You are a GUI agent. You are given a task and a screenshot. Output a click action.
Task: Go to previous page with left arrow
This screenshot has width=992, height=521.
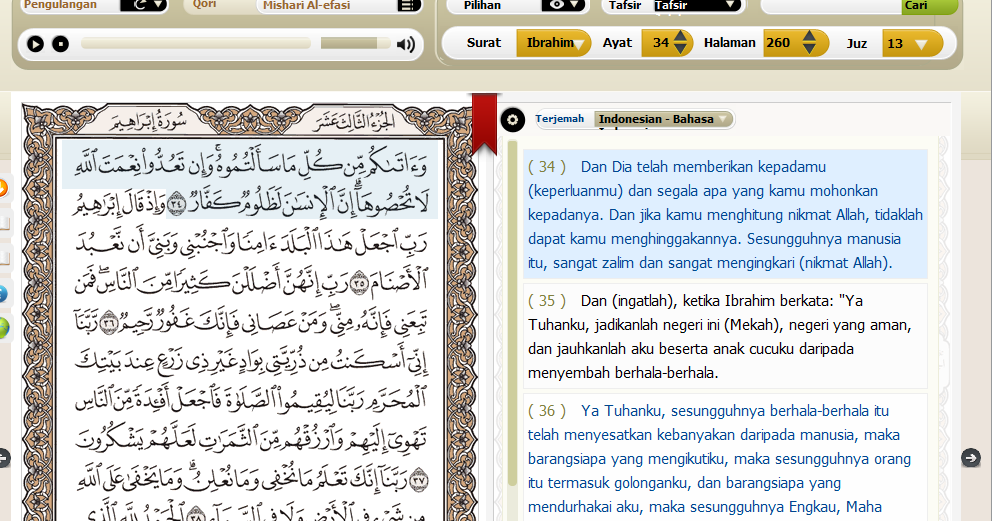tap(4, 458)
